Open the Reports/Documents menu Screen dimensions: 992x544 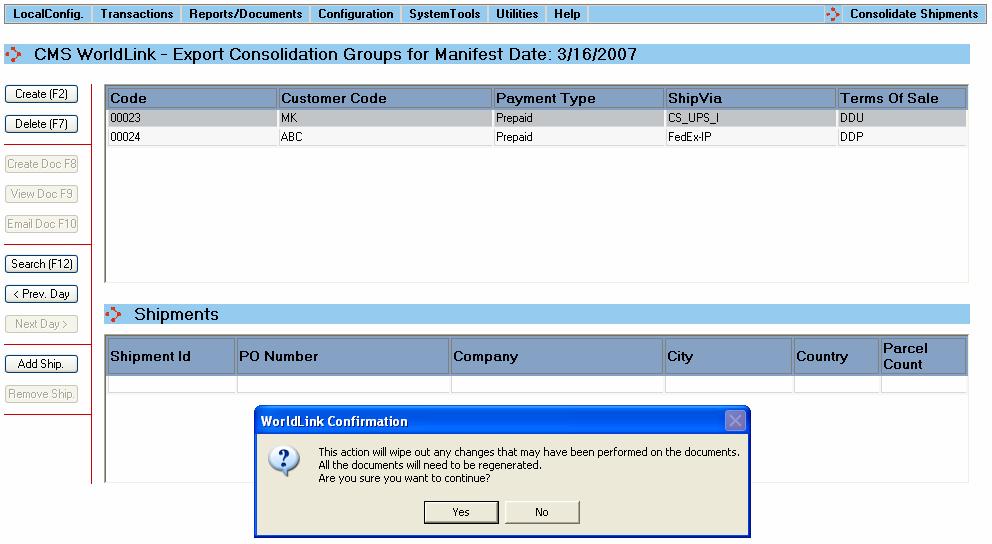click(x=245, y=14)
